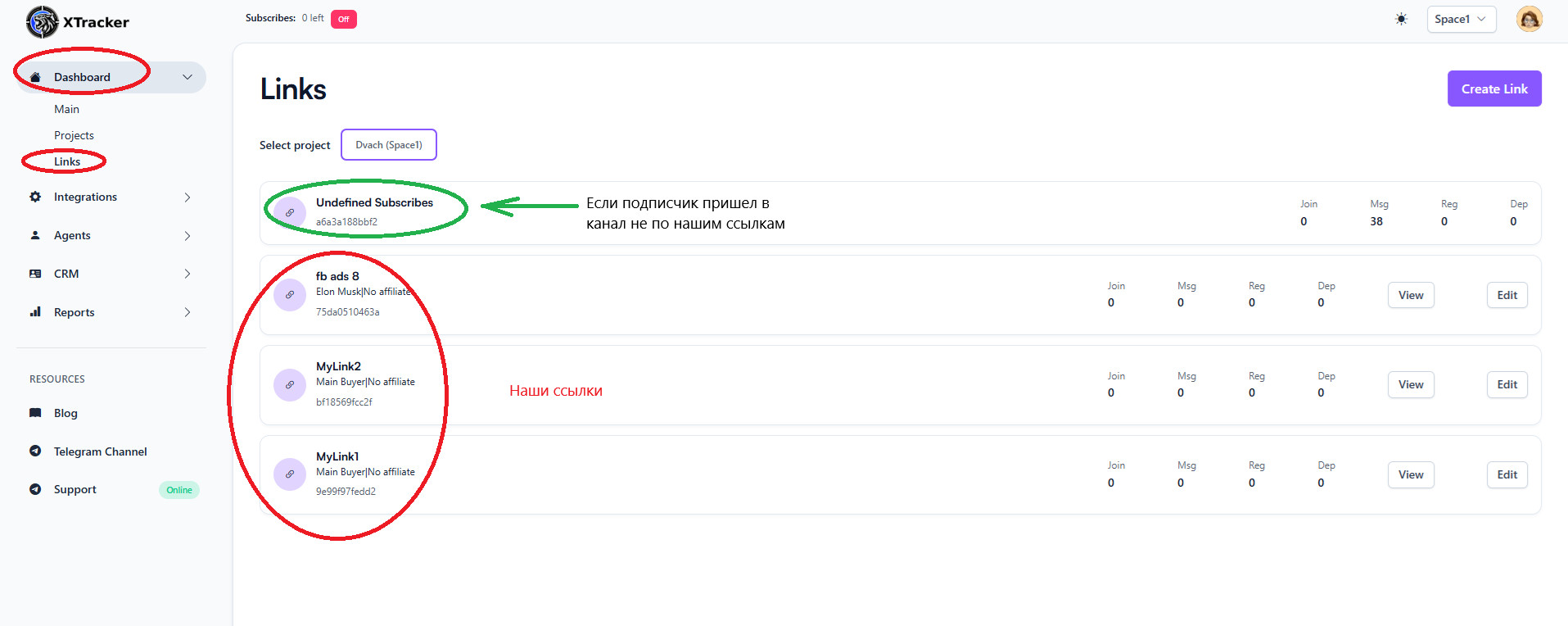This screenshot has height=626, width=1568.
Task: Open the user avatar profile
Action: pos(1529,19)
